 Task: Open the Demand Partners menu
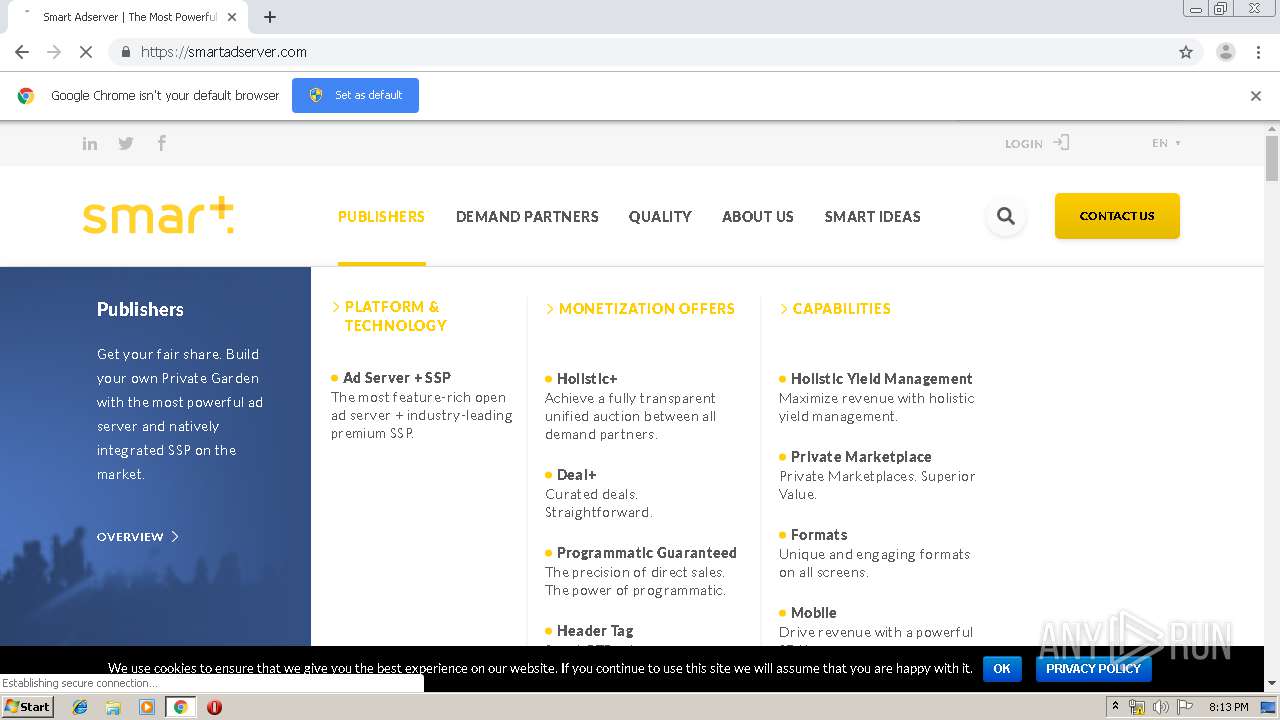pyautogui.click(x=527, y=216)
